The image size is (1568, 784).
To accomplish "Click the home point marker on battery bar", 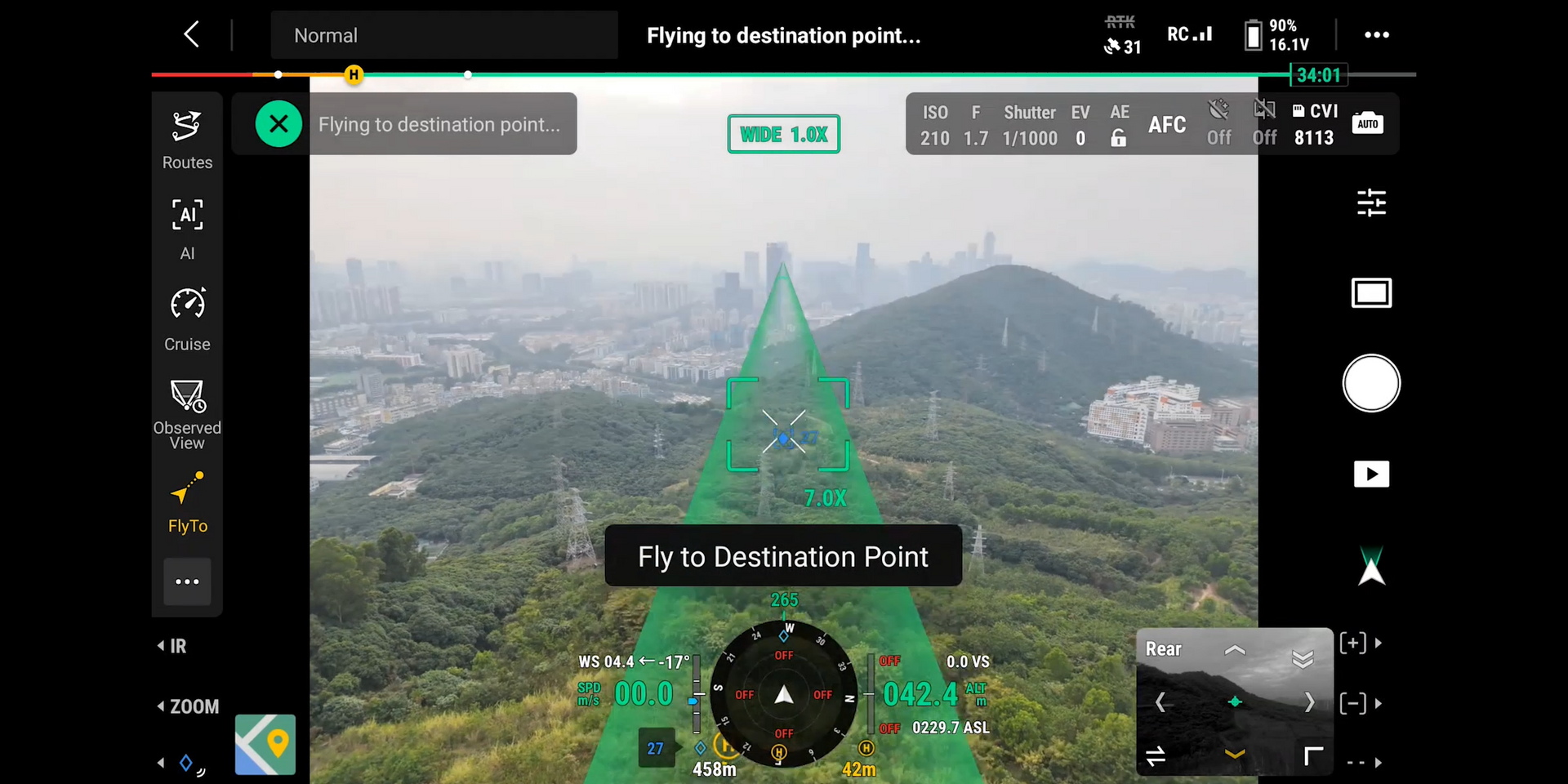I will [354, 75].
